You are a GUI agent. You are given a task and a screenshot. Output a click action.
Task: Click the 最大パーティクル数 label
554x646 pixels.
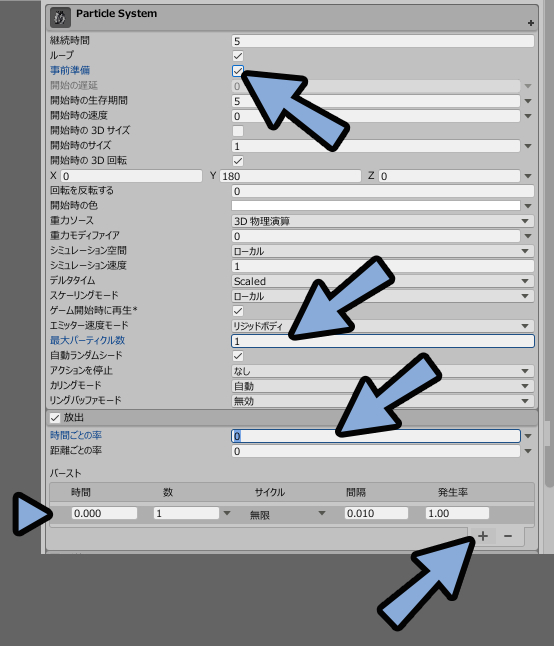pyautogui.click(x=87, y=340)
